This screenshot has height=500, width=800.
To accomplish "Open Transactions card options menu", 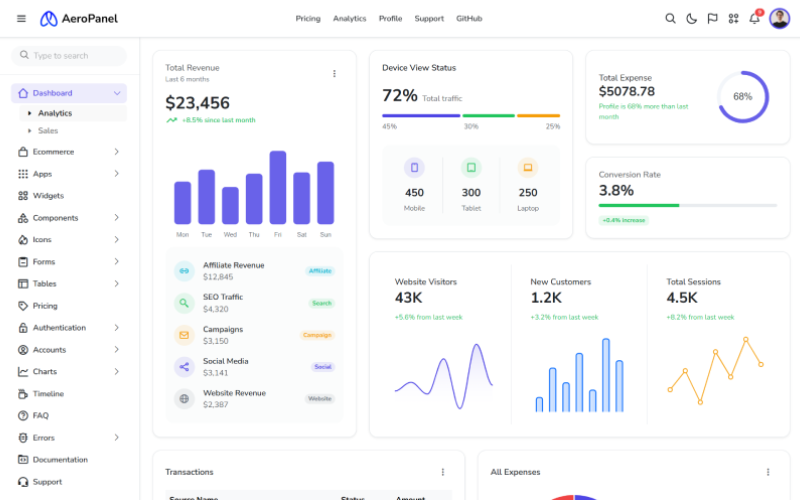I will (443, 472).
